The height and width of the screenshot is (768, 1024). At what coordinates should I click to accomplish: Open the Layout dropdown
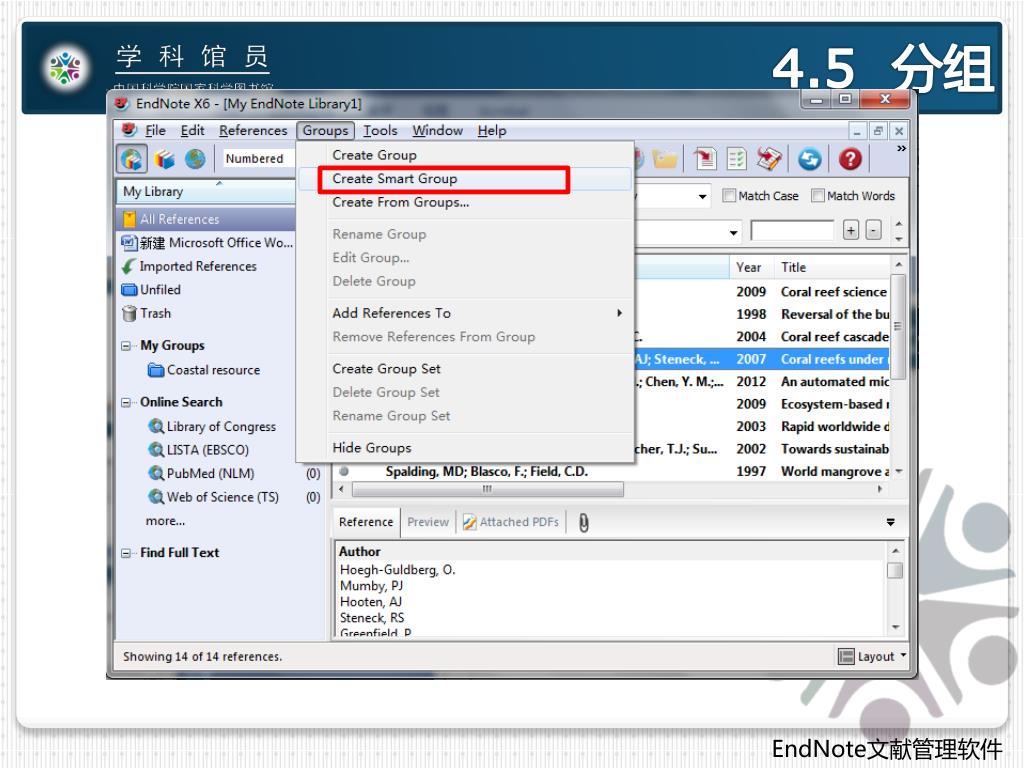pos(872,656)
